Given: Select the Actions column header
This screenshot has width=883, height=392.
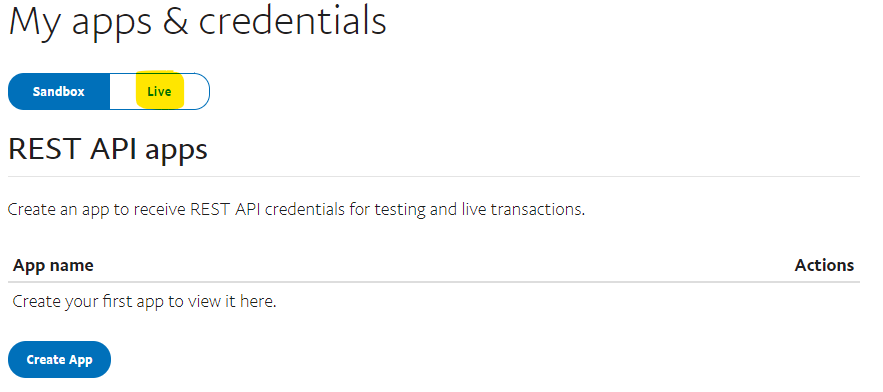Looking at the screenshot, I should 824,265.
